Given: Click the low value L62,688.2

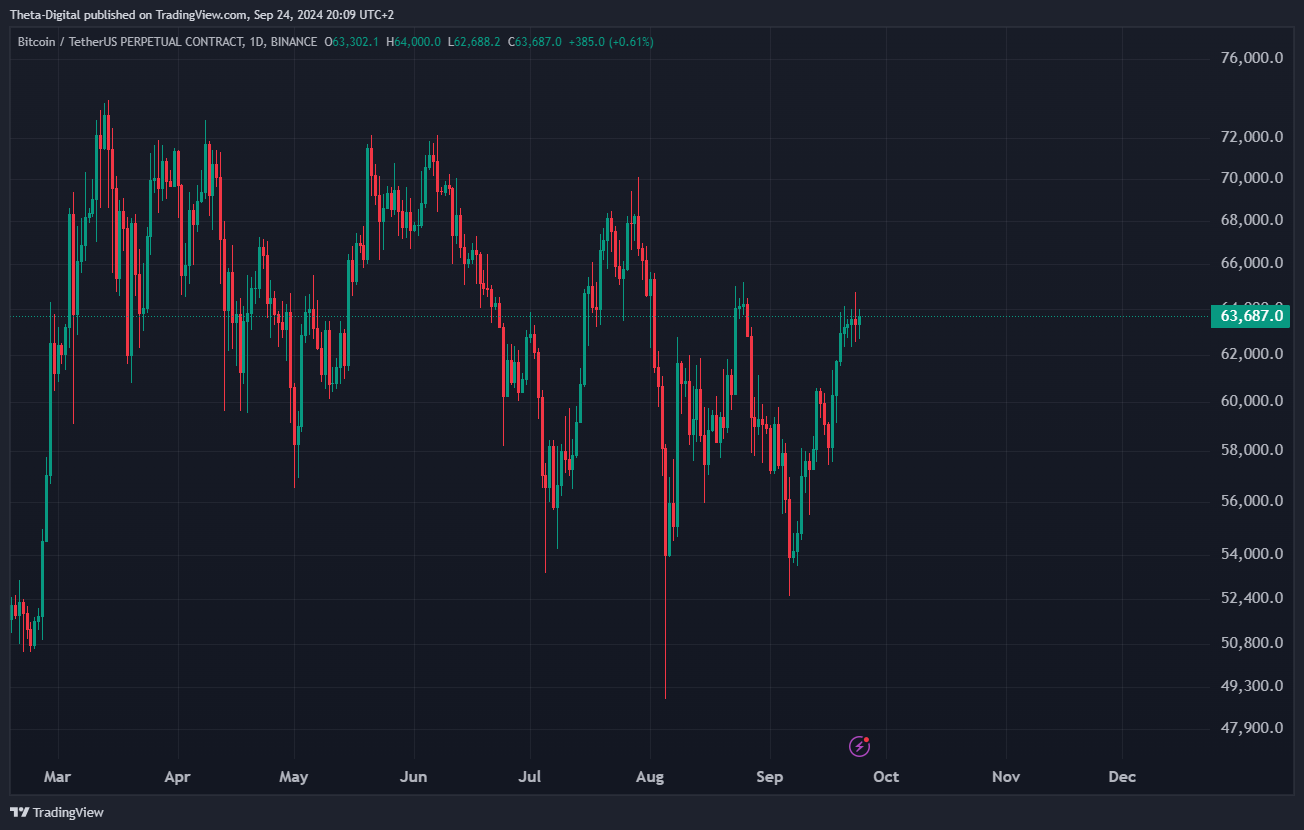Looking at the screenshot, I should point(474,42).
